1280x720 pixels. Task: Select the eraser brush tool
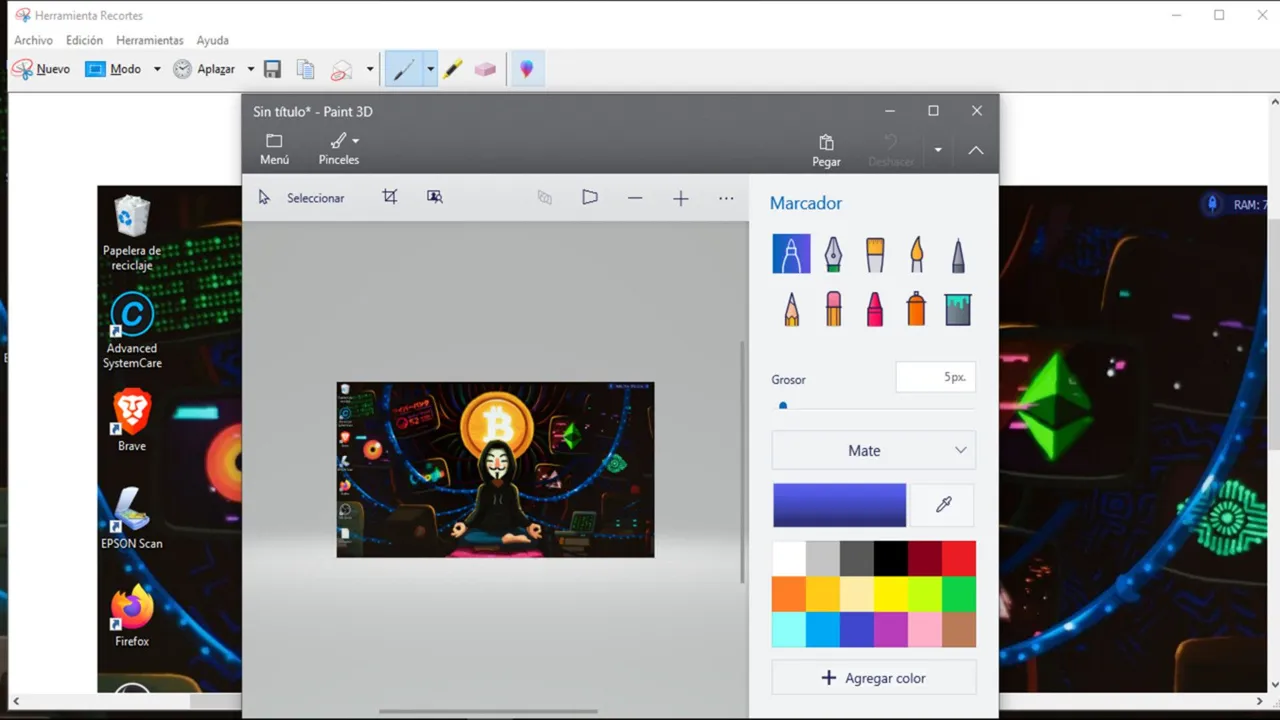833,309
